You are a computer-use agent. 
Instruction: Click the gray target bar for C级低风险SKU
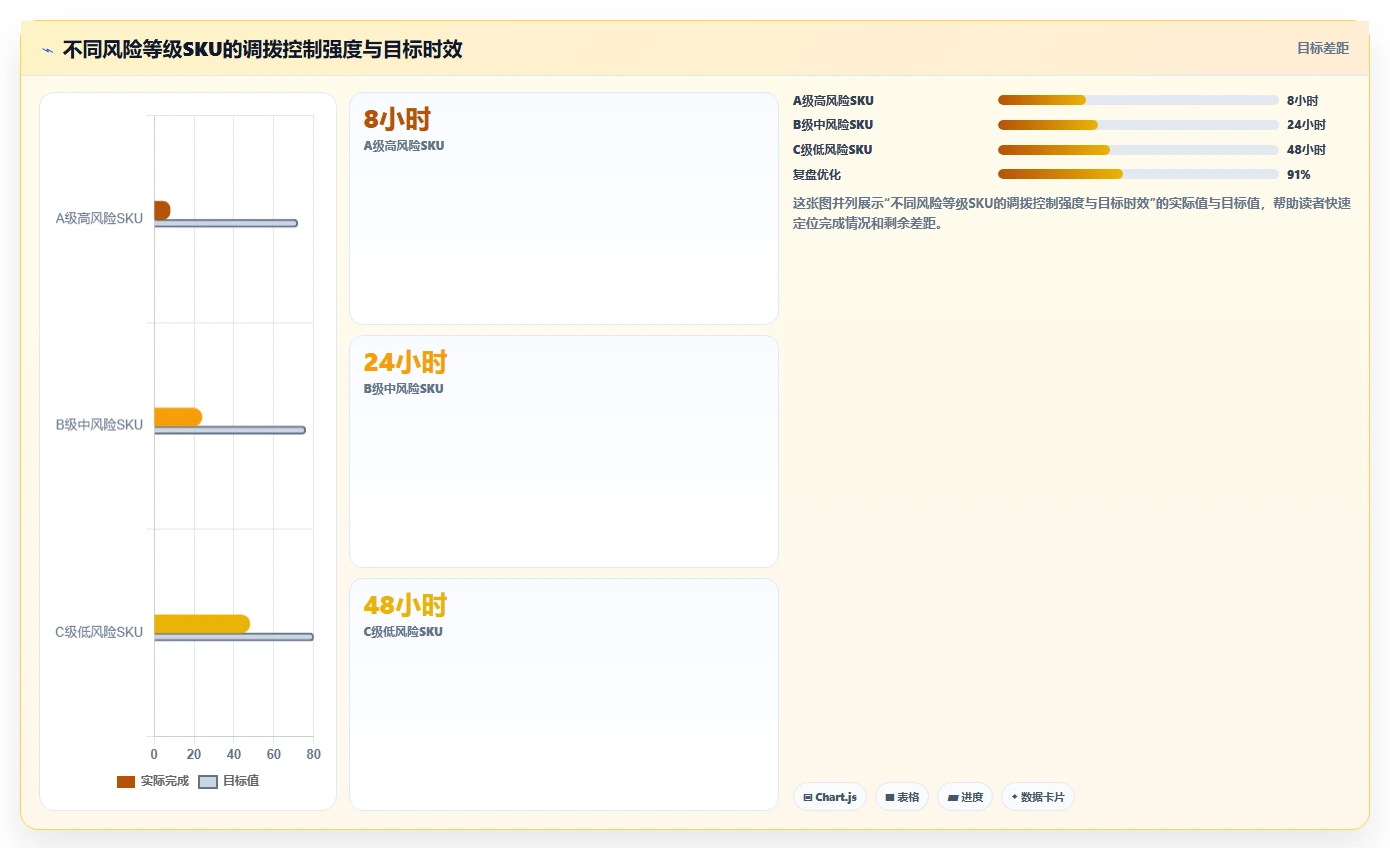click(234, 637)
